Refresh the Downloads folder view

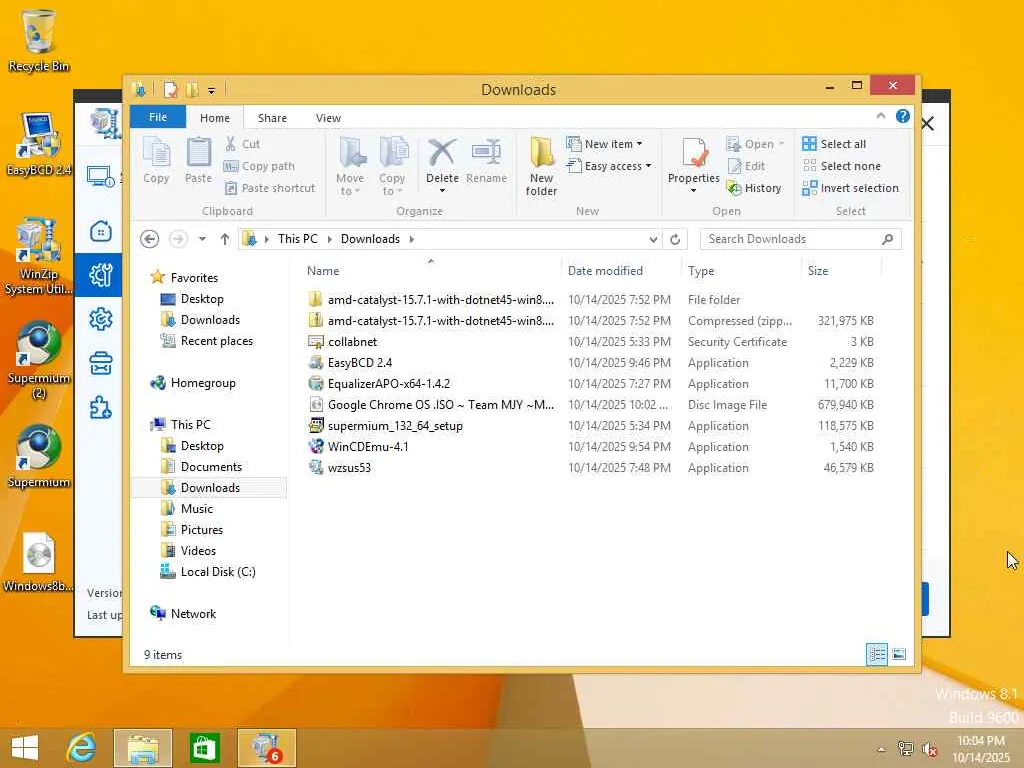pos(675,239)
